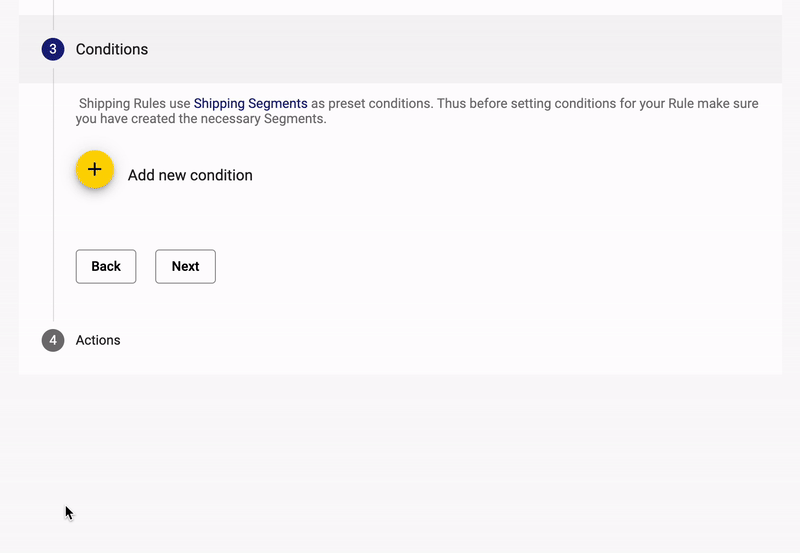The width and height of the screenshot is (800, 553).
Task: Select the step 3 number circle
Action: coord(53,49)
